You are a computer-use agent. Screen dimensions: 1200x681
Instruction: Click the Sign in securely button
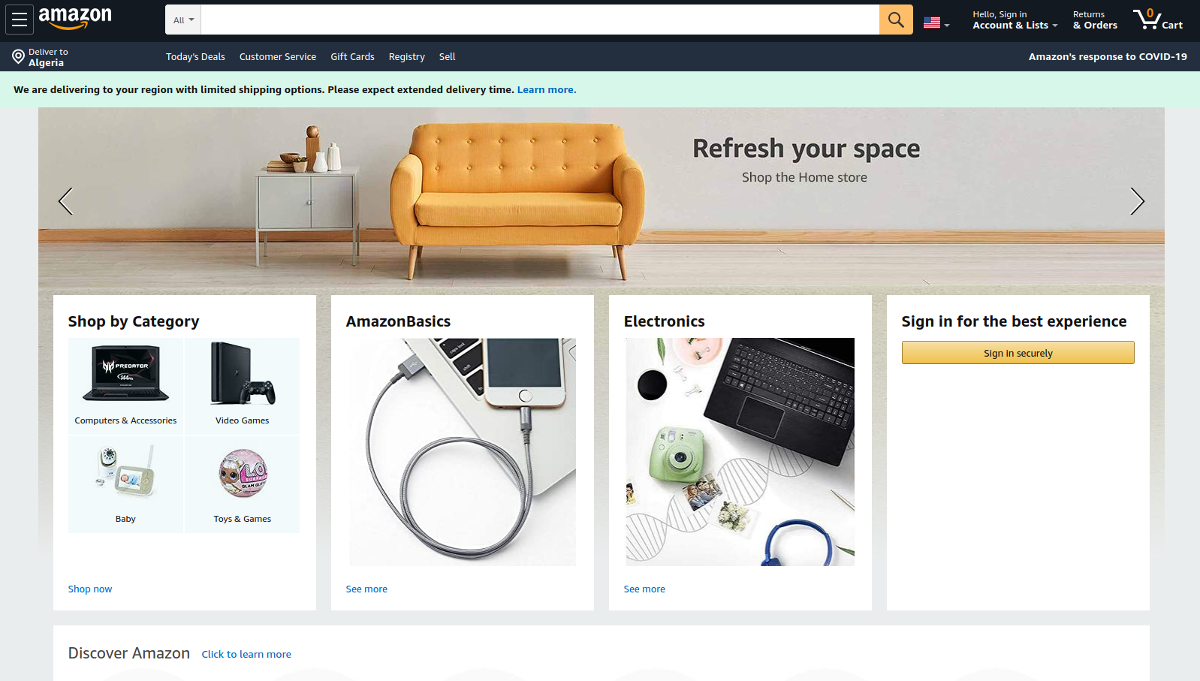coord(1018,353)
